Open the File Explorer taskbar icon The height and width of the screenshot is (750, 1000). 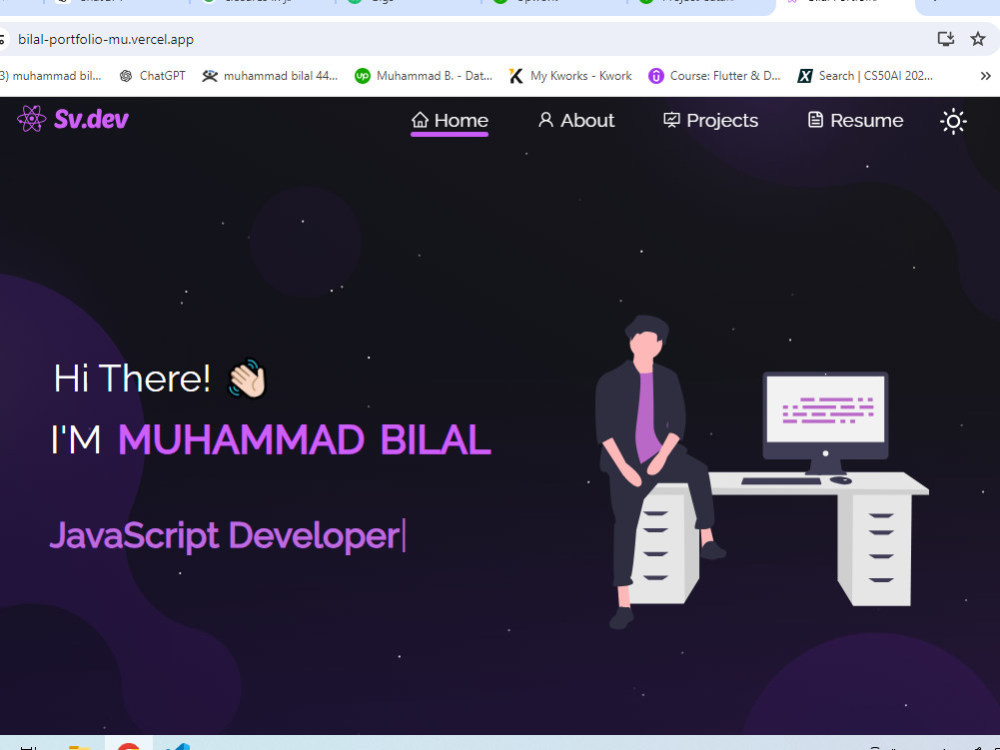(x=80, y=746)
